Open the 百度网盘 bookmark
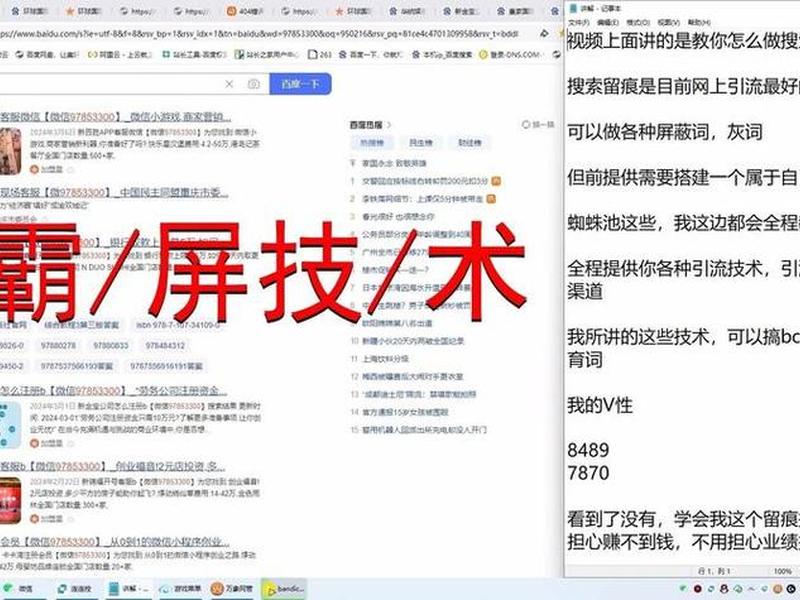Viewport: 800px width, 600px height. pos(47,54)
